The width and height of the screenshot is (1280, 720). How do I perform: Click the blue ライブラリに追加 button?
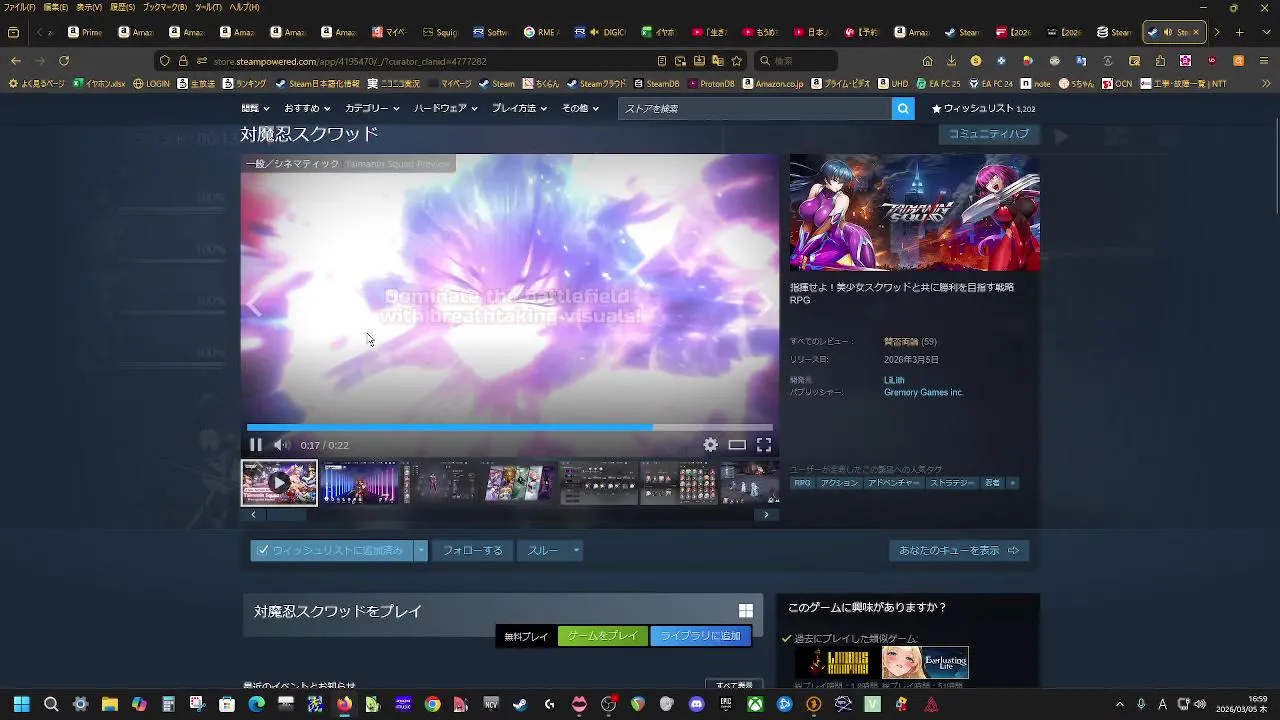(701, 636)
